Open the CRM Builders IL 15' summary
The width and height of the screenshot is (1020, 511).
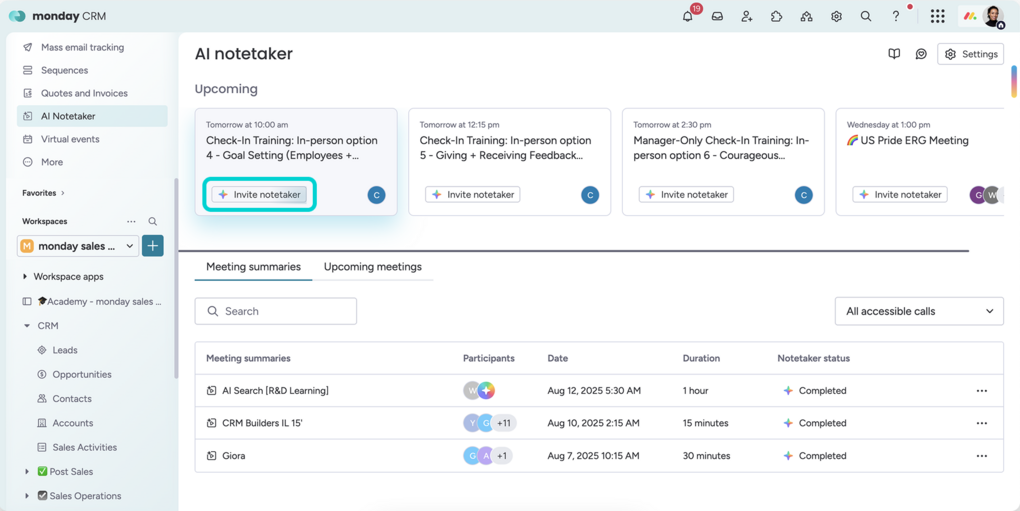click(262, 423)
